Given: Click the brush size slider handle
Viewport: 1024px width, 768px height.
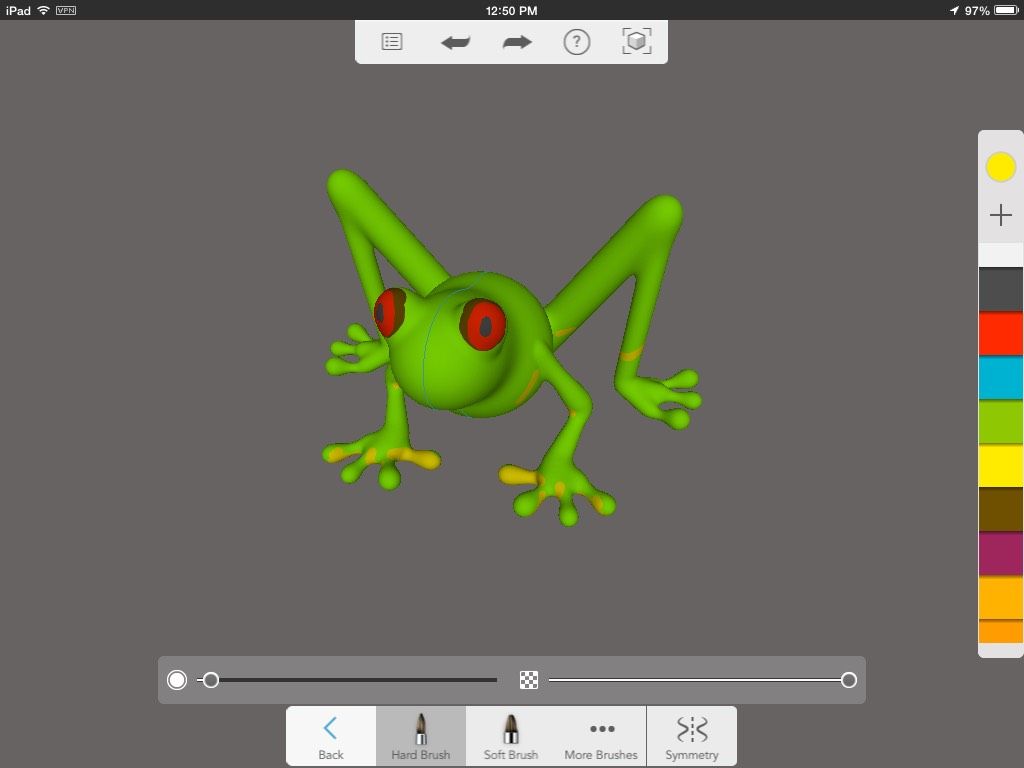Looking at the screenshot, I should click(x=211, y=680).
